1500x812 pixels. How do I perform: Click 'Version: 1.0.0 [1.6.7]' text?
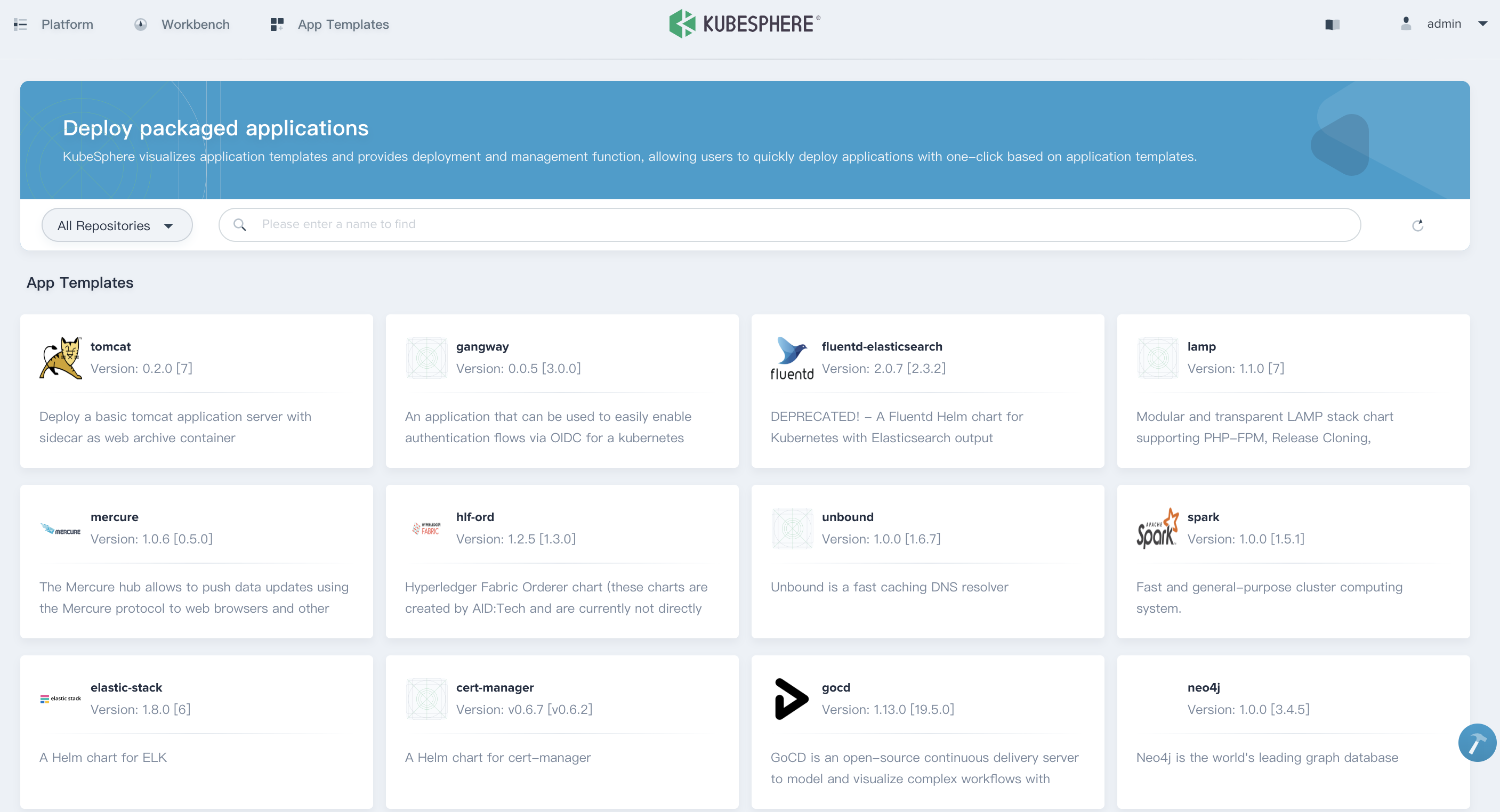pos(882,539)
